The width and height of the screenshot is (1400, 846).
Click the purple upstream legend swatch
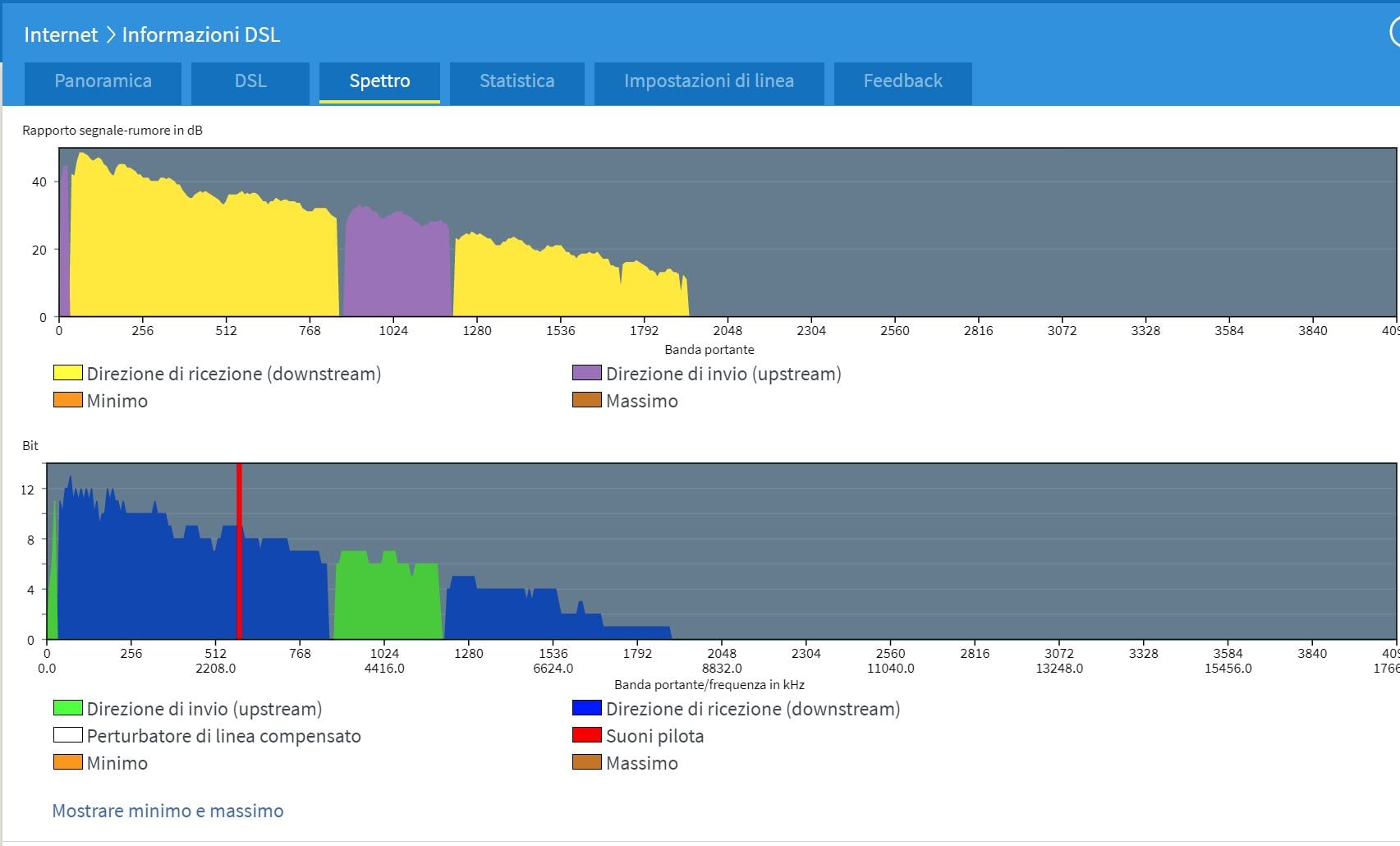pos(586,373)
